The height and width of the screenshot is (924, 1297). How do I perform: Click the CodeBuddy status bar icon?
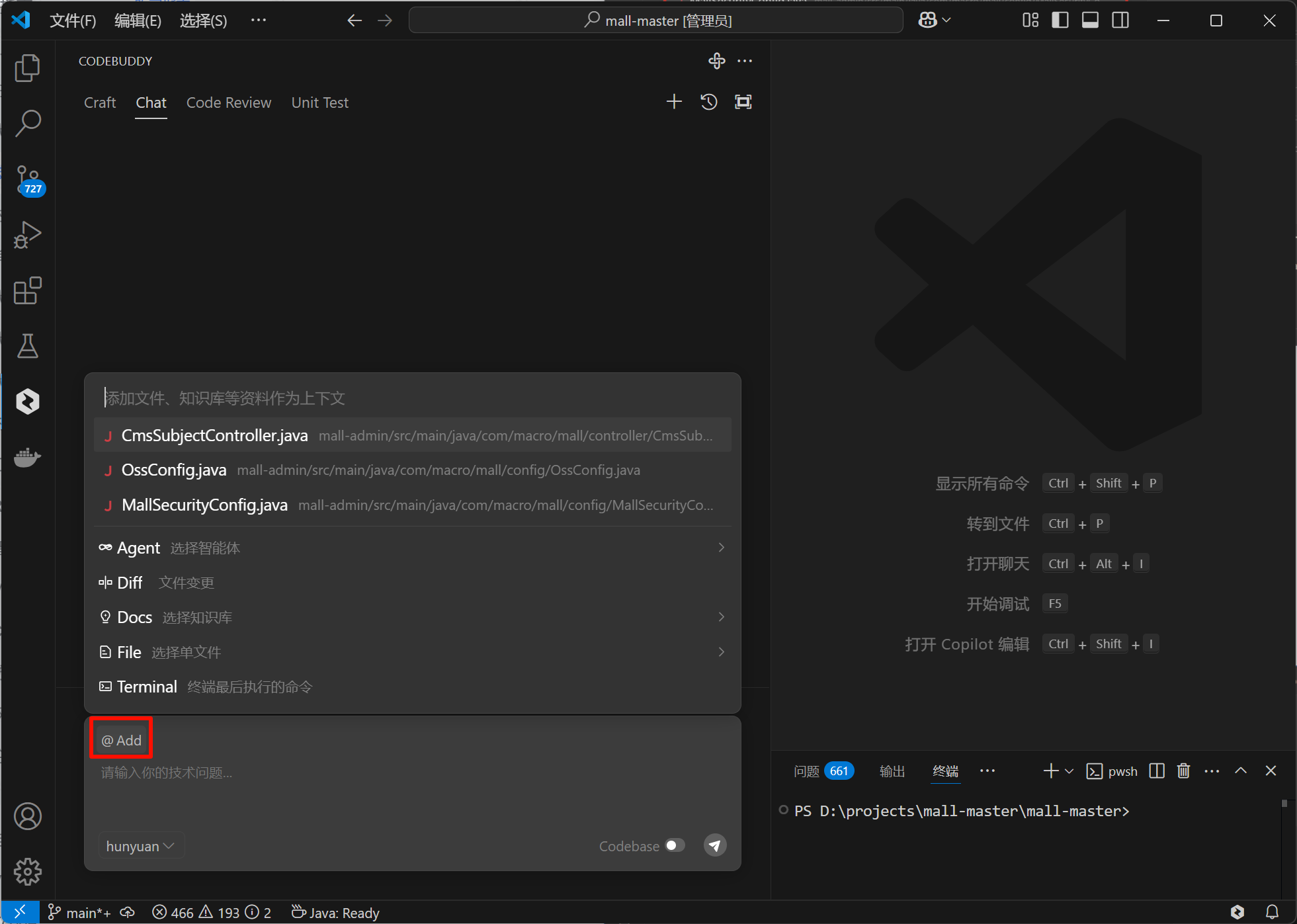point(1237,913)
